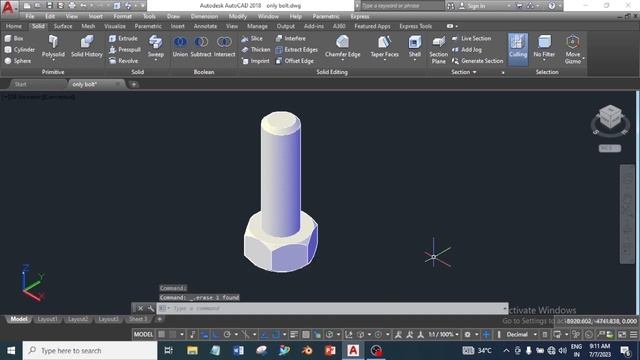Switch to the Layout1 tab
Image resolution: width=640 pixels, height=360 pixels.
(x=47, y=319)
